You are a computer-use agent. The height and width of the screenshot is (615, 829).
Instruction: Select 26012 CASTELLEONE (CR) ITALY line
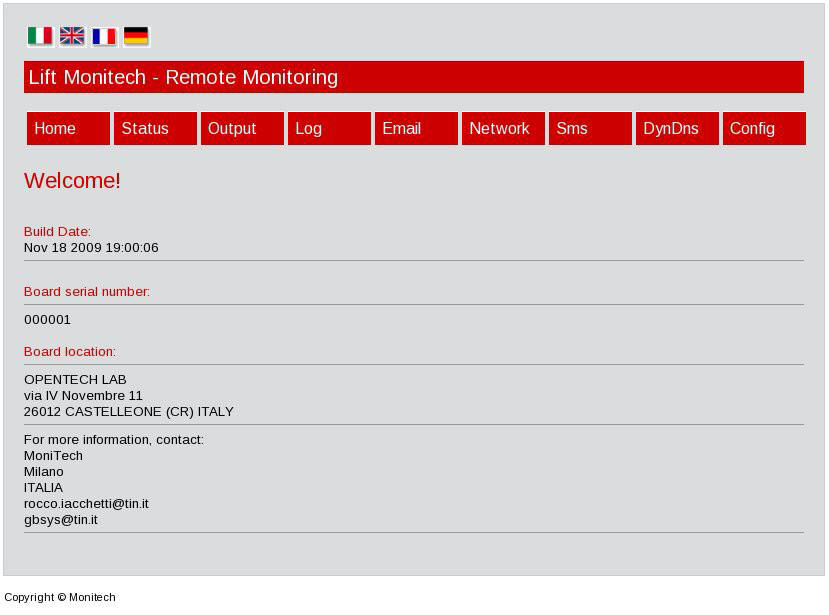point(128,411)
